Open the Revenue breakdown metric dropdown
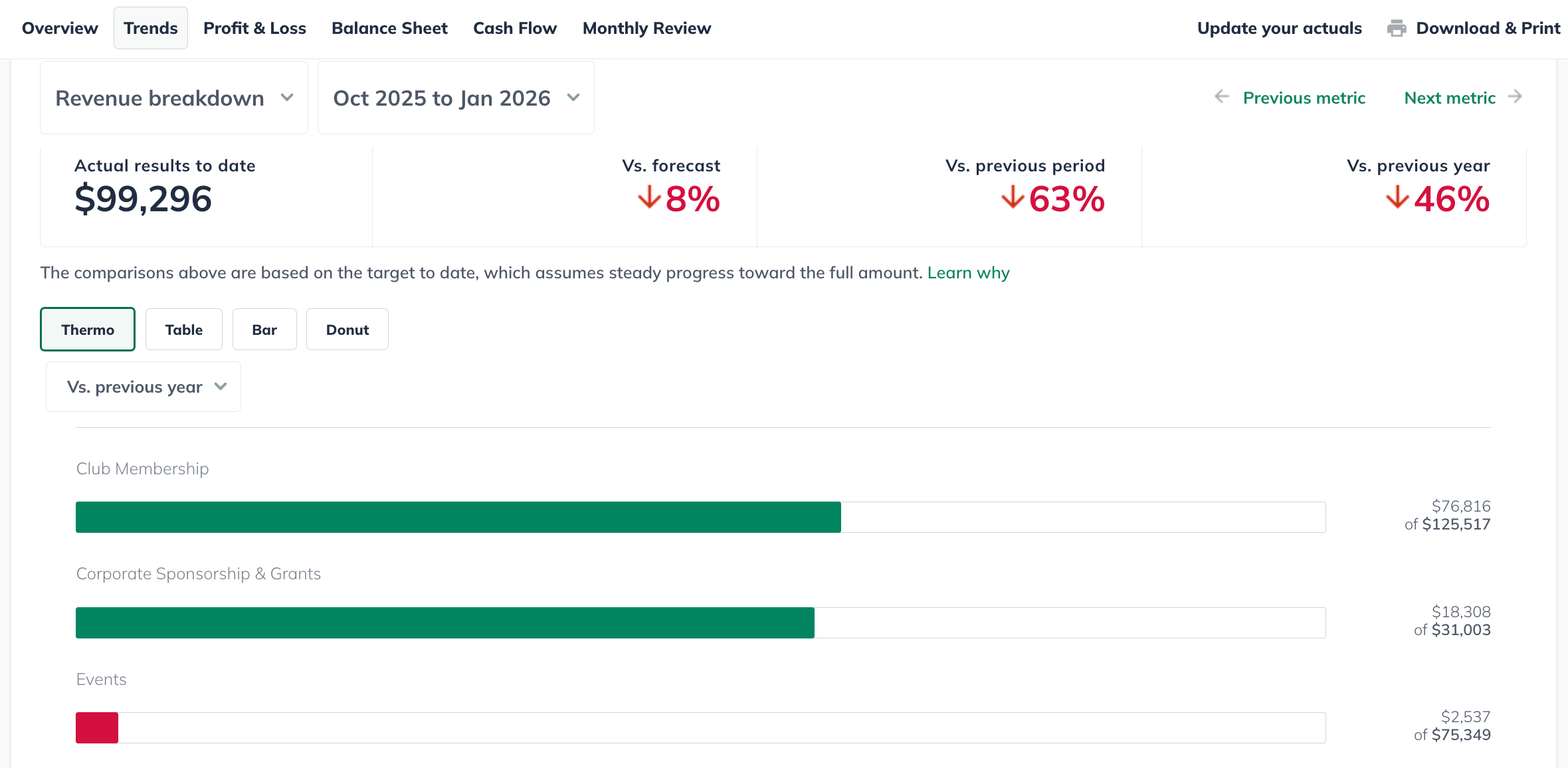This screenshot has height=768, width=1568. (174, 98)
